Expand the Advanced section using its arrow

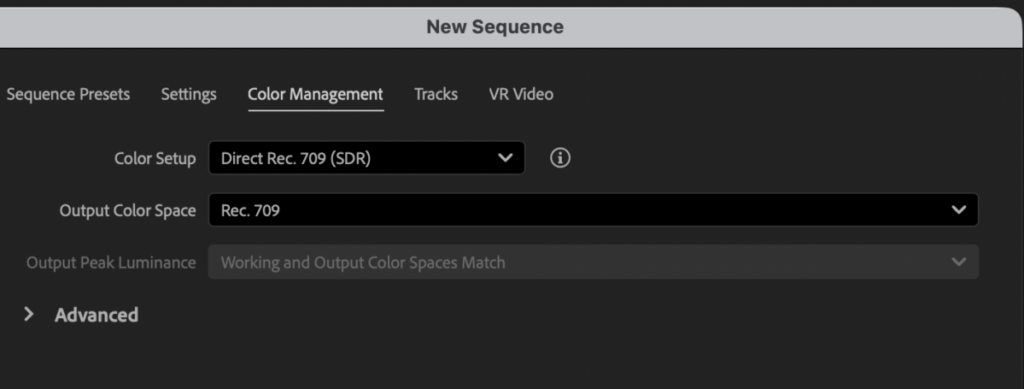click(28, 315)
